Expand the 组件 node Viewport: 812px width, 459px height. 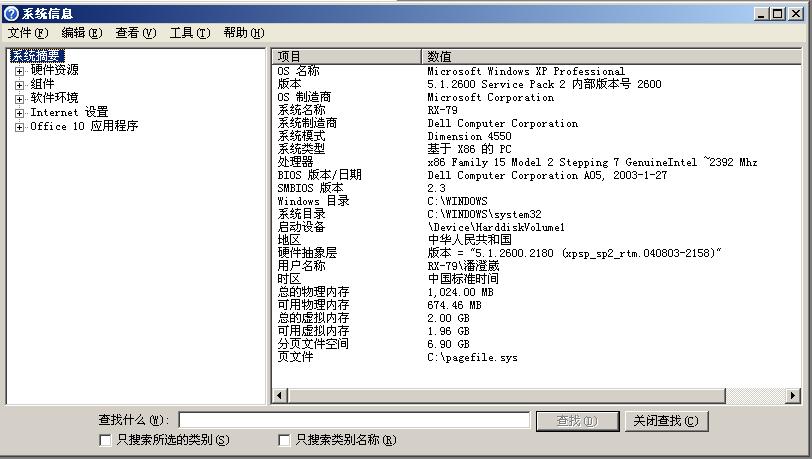[x=19, y=85]
